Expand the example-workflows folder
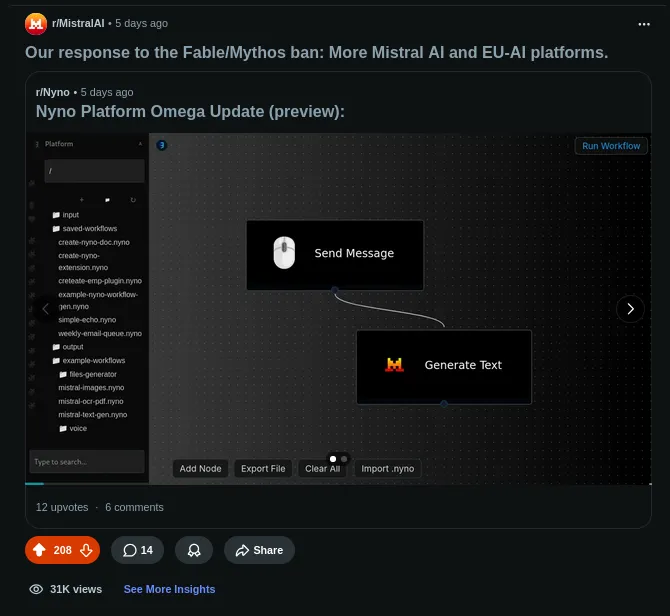 89,361
